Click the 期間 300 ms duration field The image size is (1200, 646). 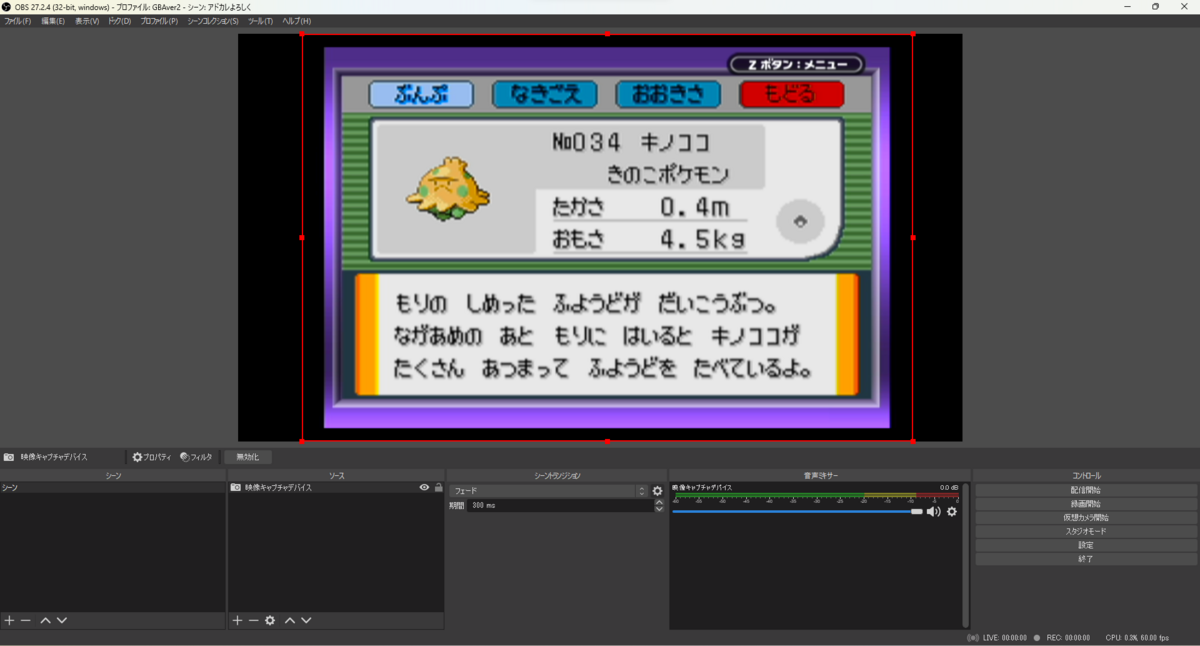(561, 506)
